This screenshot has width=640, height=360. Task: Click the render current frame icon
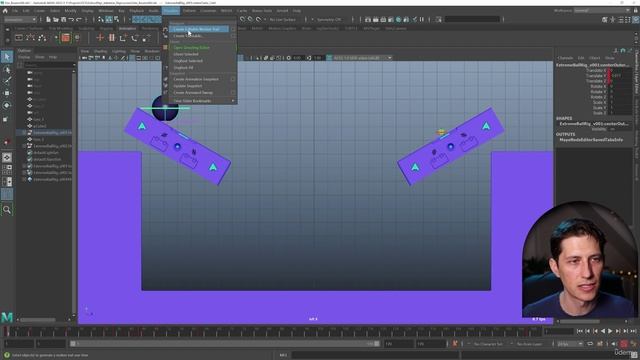pos(376,19)
